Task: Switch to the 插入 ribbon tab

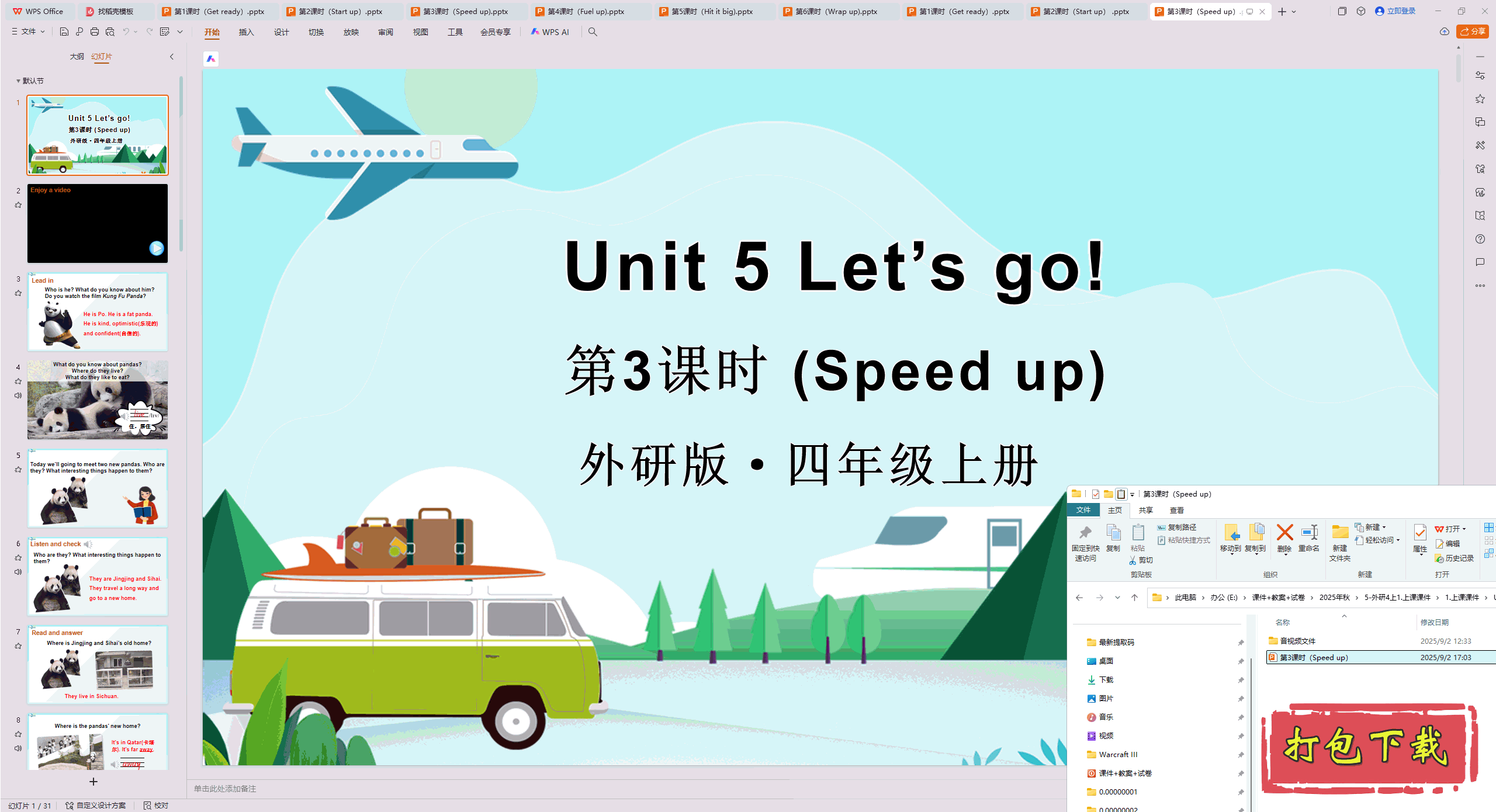Action: [246, 32]
